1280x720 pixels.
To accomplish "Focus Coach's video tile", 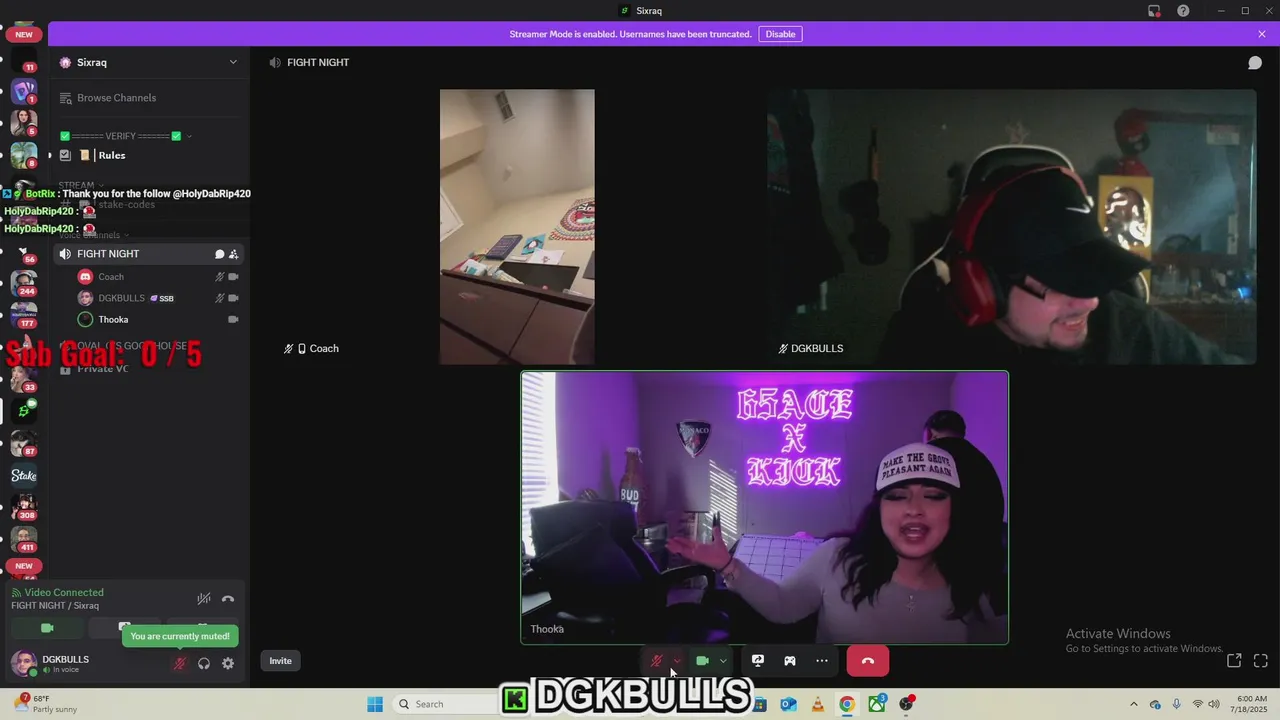I will click(x=517, y=227).
